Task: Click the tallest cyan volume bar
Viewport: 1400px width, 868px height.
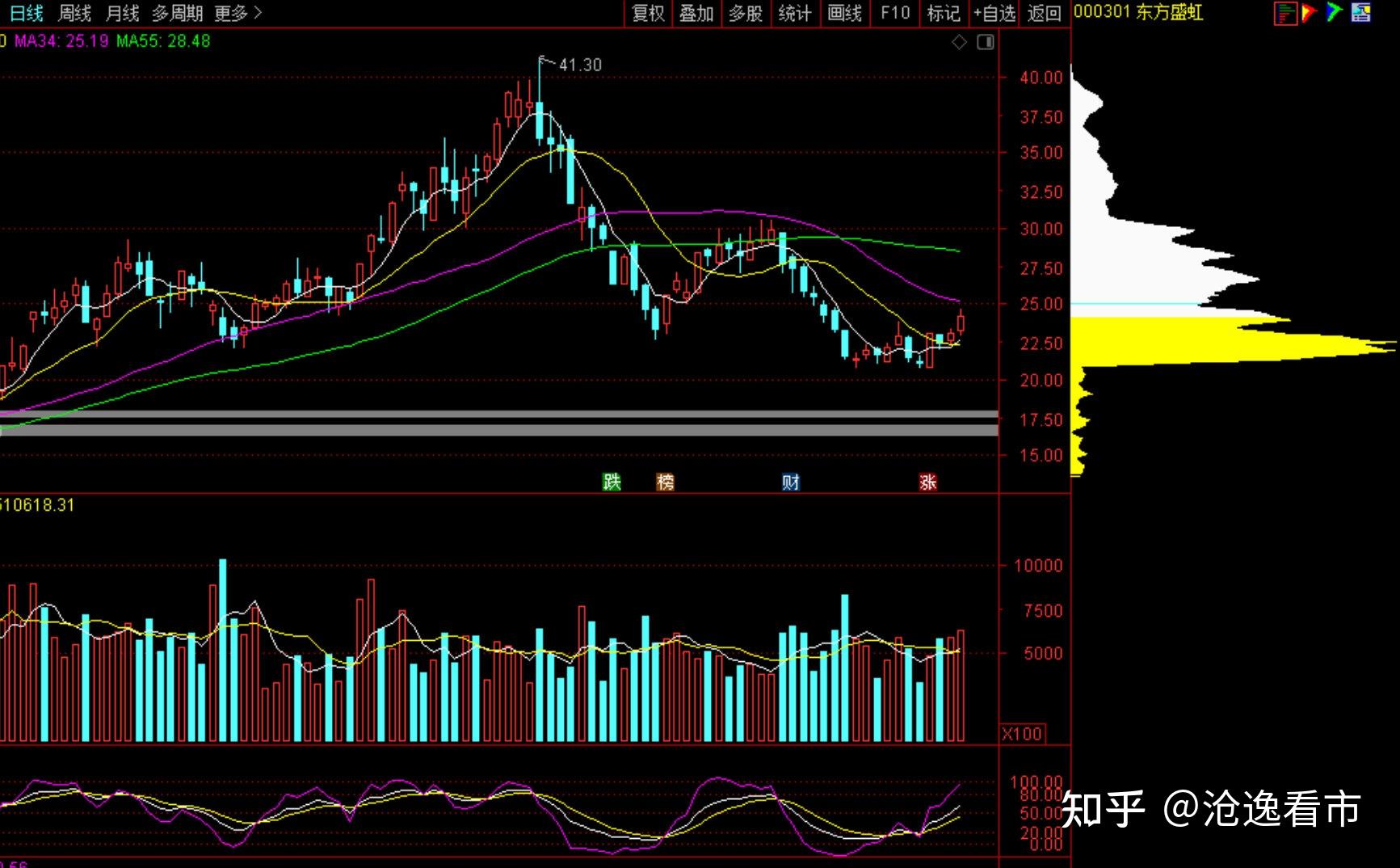Action: (223, 650)
